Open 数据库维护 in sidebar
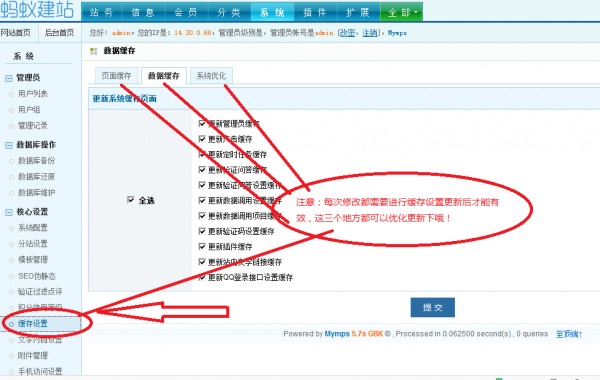Image resolution: width=600 pixels, height=380 pixels. (36, 192)
